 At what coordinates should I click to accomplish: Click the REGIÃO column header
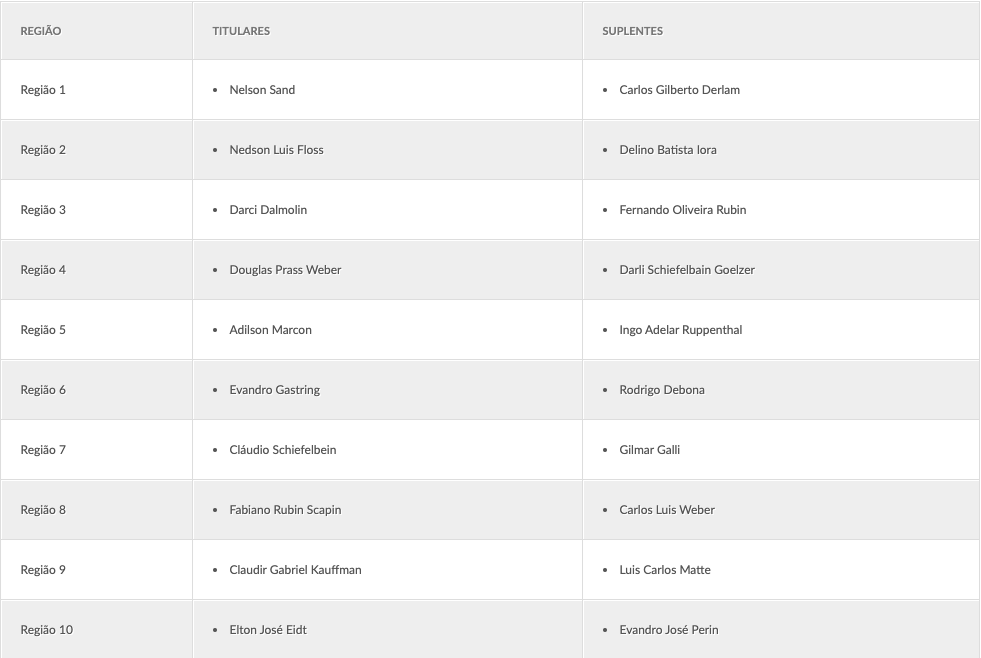(41, 31)
